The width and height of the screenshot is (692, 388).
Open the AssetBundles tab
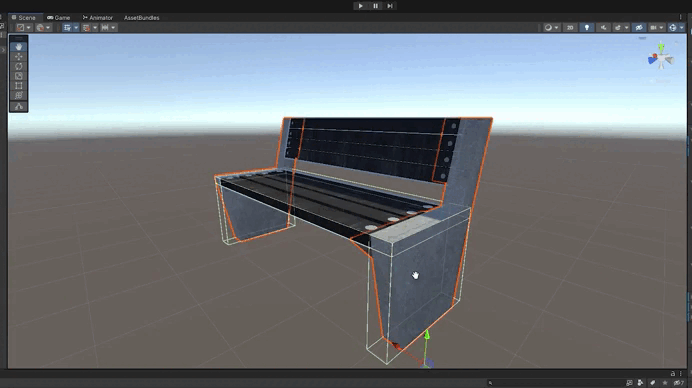[142, 18]
